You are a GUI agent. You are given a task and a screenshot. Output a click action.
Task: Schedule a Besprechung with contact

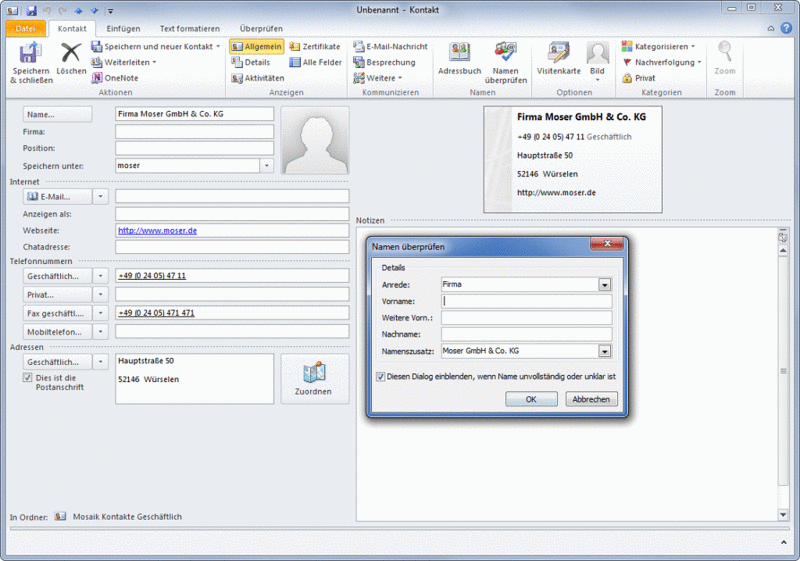point(385,62)
